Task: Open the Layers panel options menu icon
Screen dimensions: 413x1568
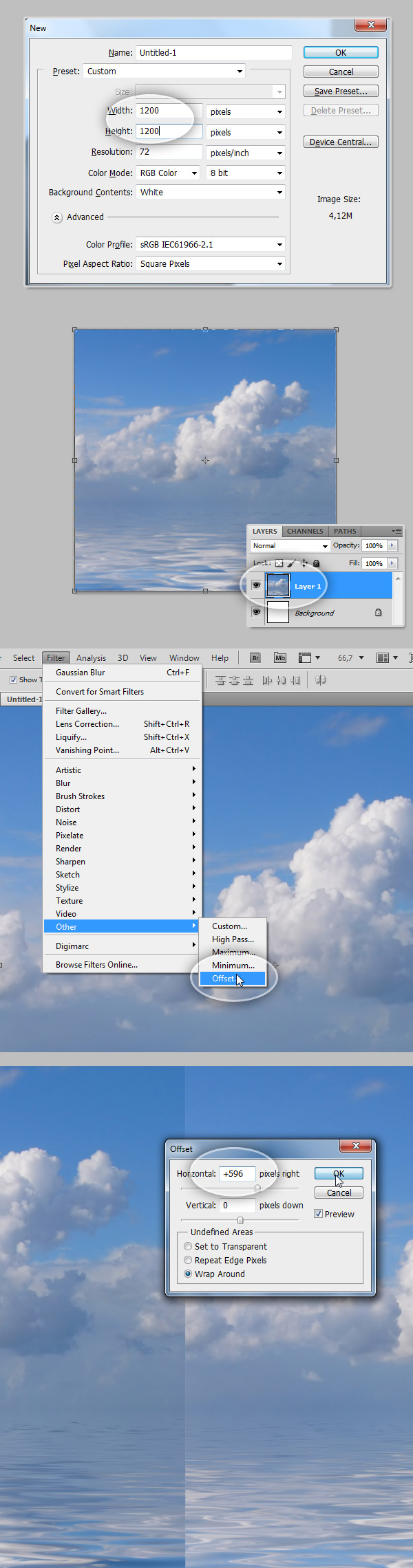Action: coord(396,531)
